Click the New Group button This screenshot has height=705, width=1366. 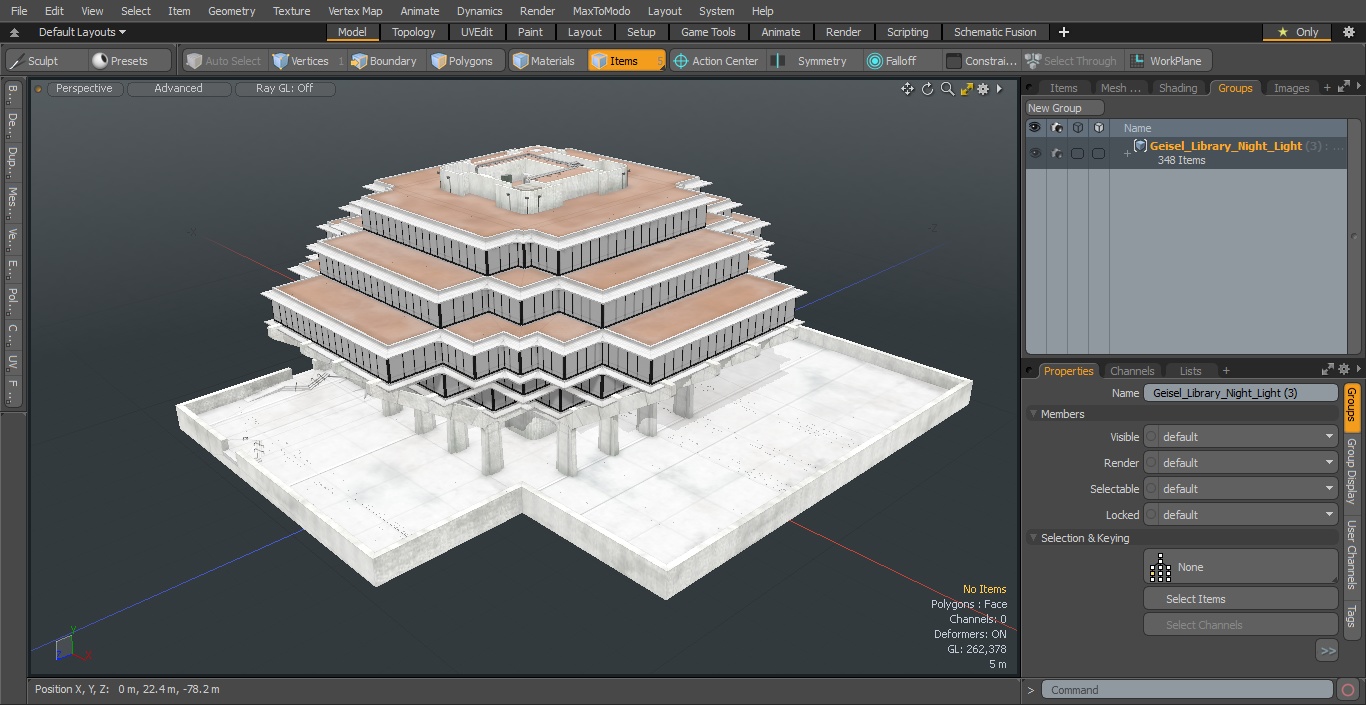(1064, 108)
